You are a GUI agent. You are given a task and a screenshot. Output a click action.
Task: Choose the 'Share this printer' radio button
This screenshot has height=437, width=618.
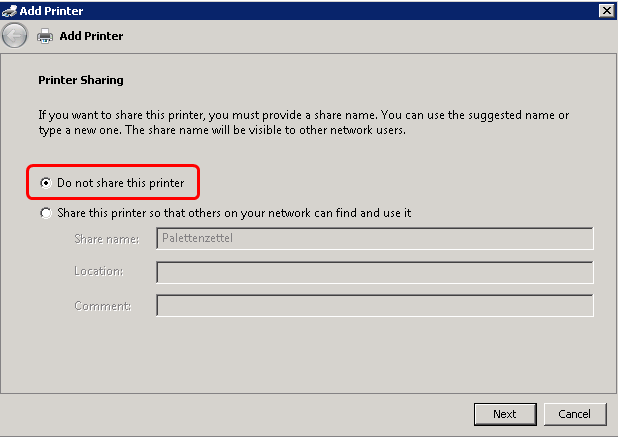click(46, 213)
